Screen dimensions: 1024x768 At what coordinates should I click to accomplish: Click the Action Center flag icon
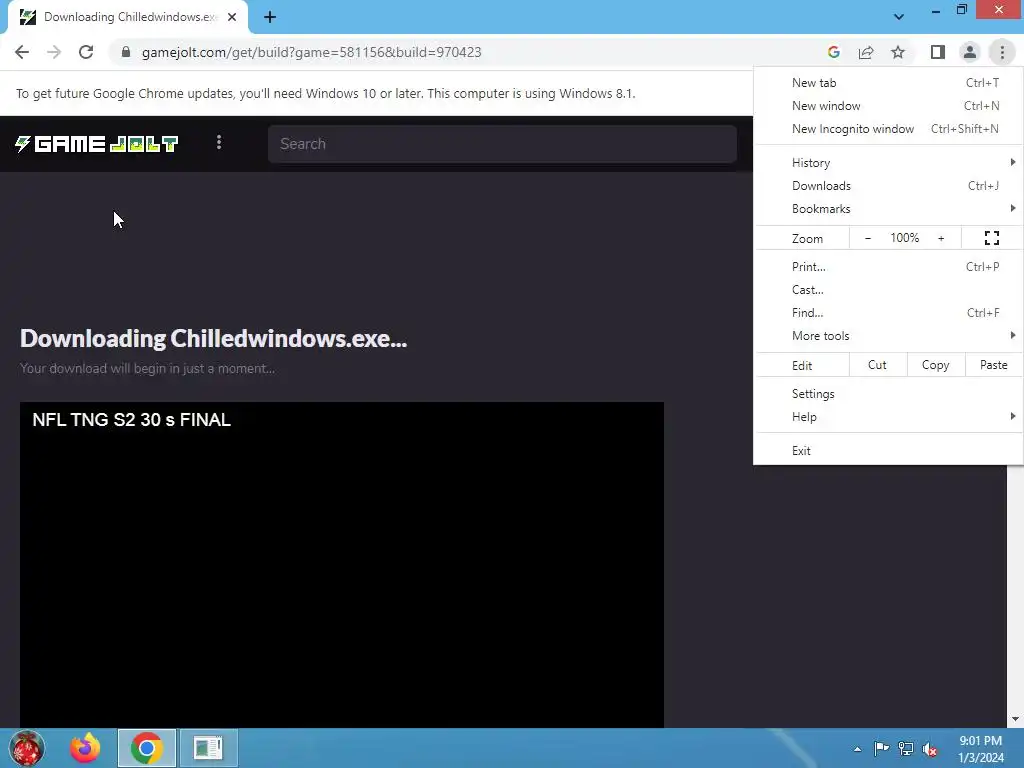[x=881, y=748]
